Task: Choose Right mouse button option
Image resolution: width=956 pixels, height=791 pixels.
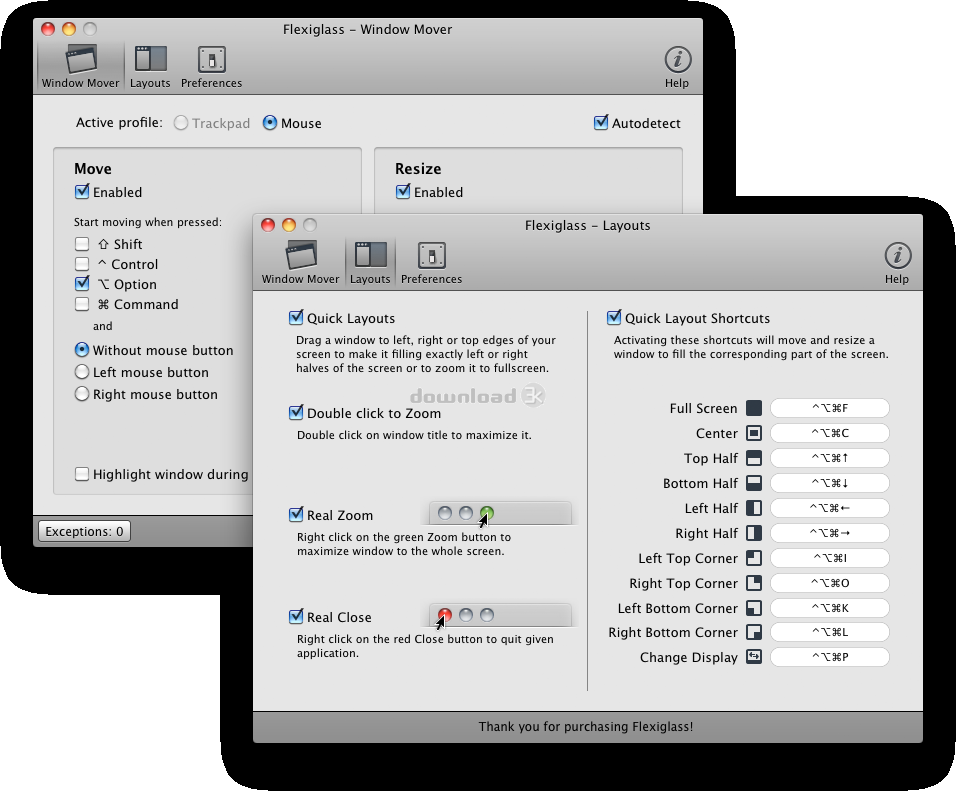Action: 82,394
